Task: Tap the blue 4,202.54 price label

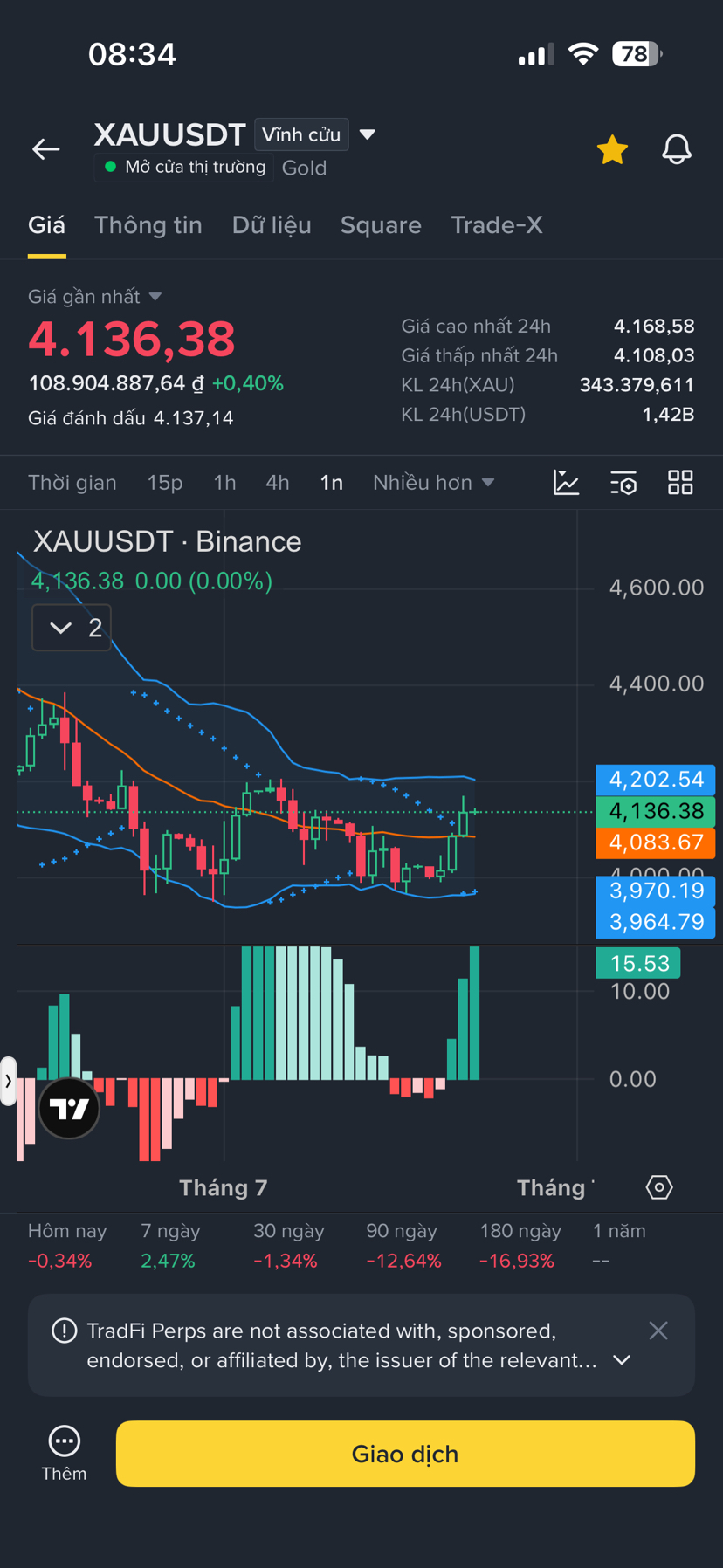Action: click(x=656, y=780)
